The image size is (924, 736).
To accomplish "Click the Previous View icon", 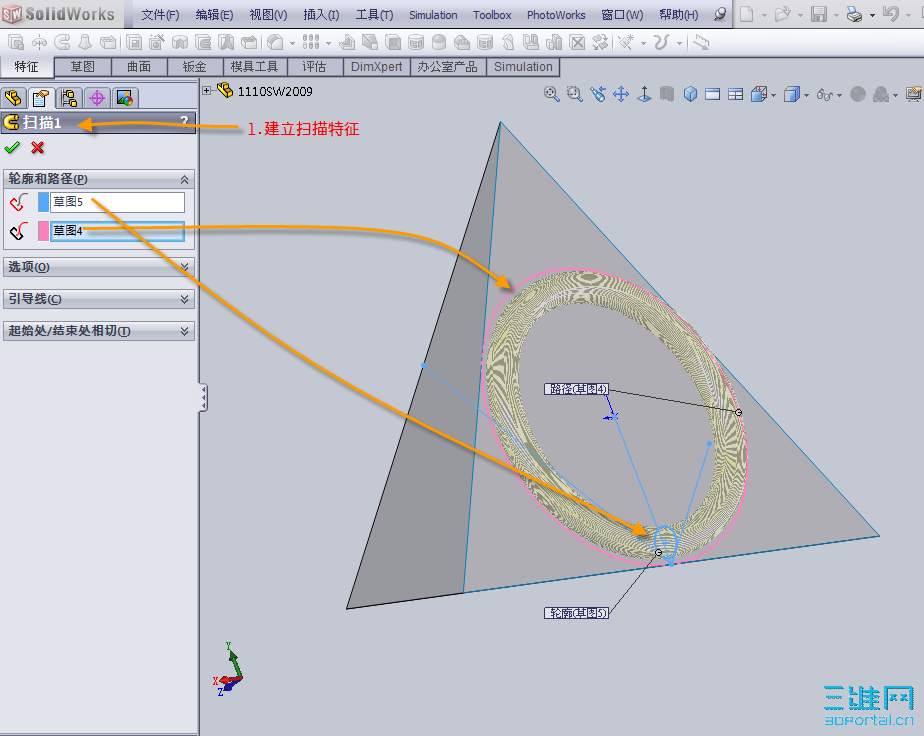I will (x=598, y=94).
